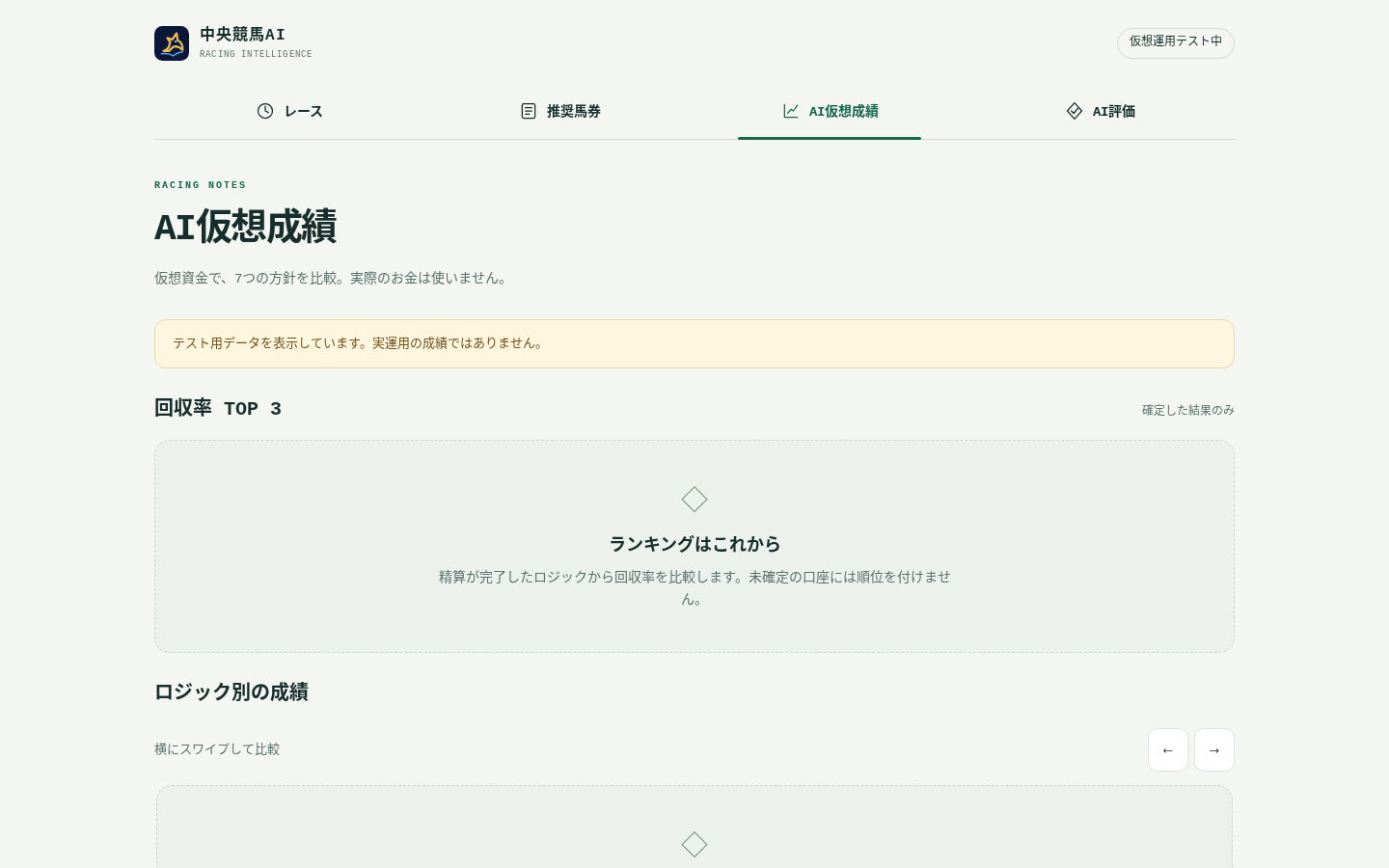Go to the AI評価 tab
The height and width of the screenshot is (868, 1389).
(1100, 111)
